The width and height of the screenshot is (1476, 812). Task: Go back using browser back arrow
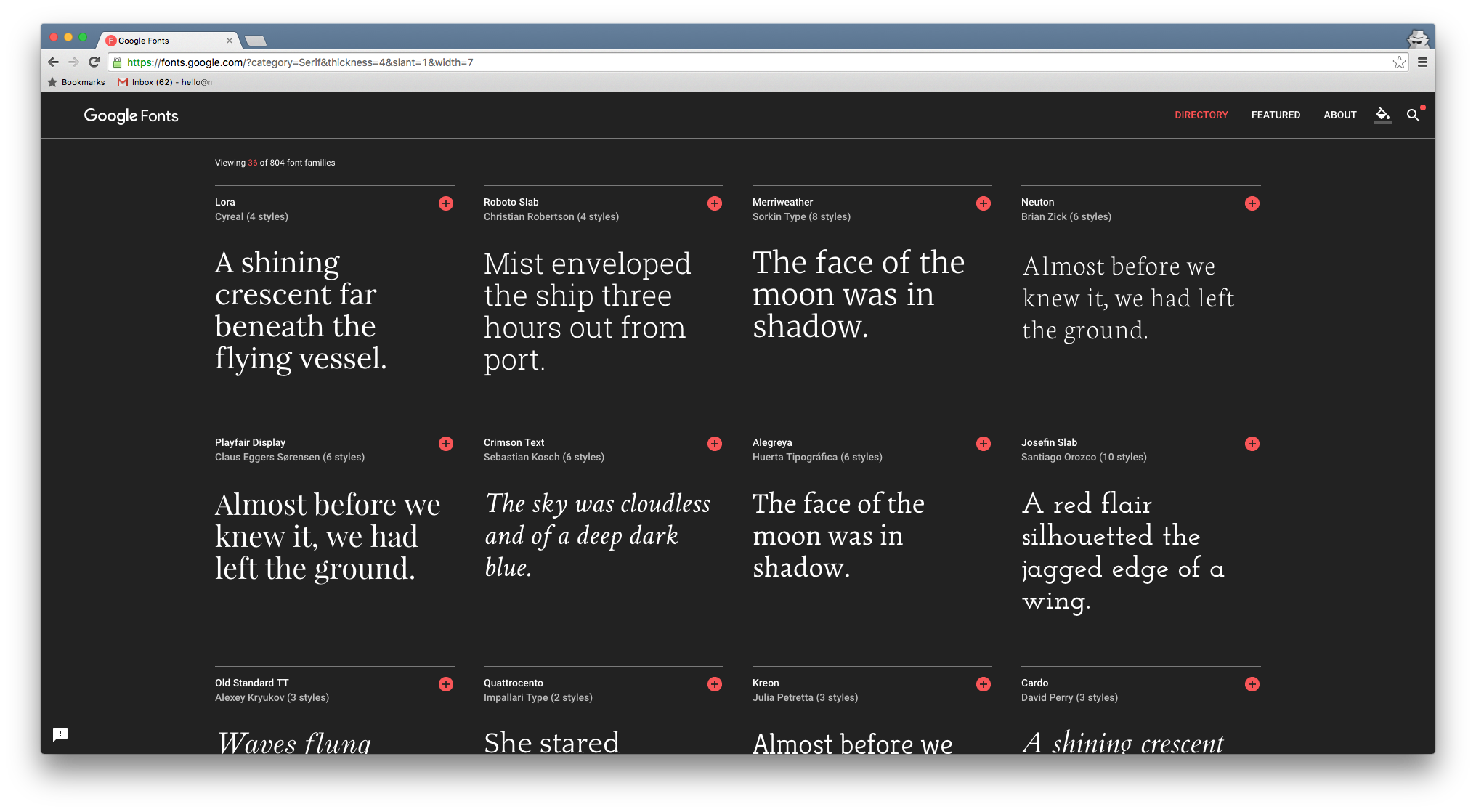[53, 62]
